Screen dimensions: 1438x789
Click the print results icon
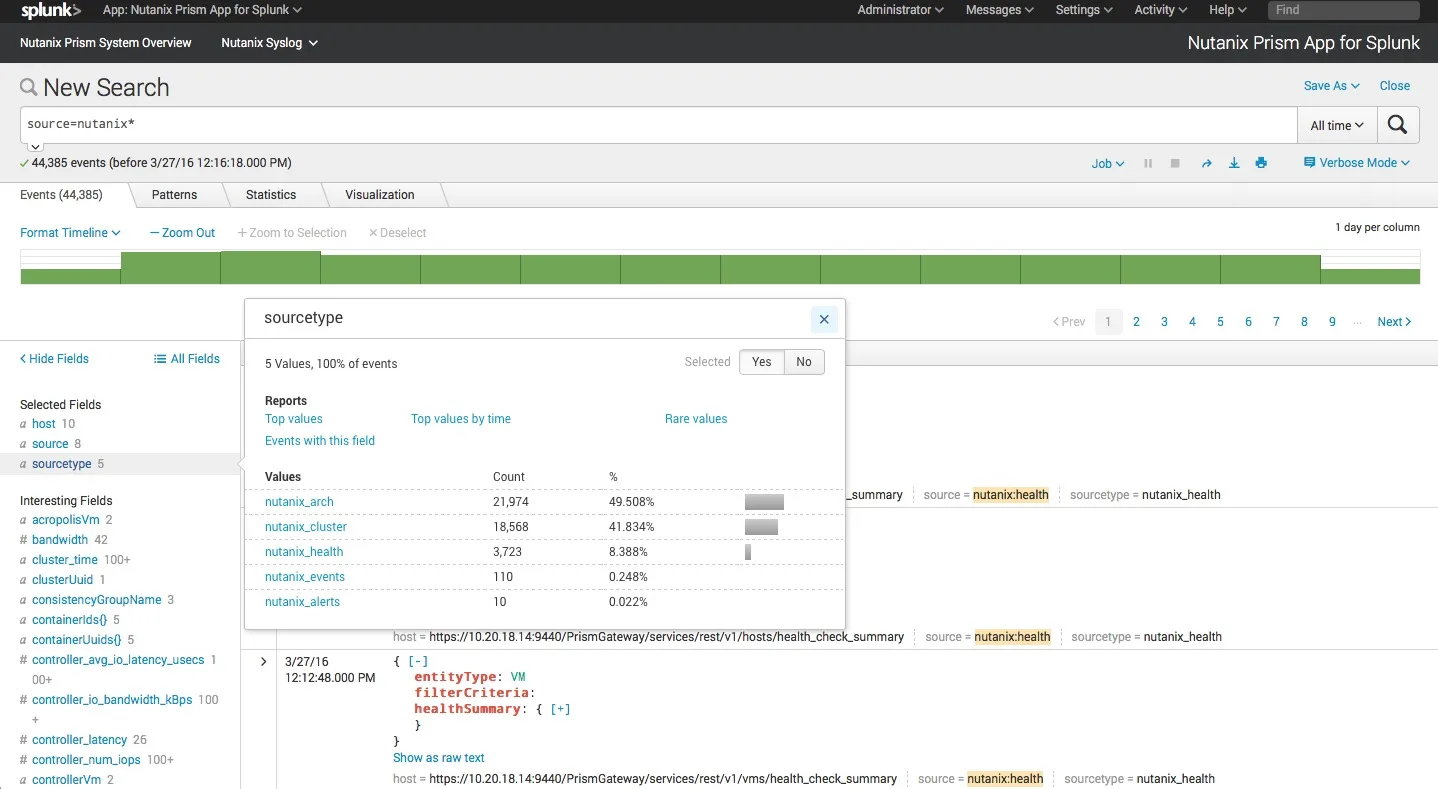1261,163
